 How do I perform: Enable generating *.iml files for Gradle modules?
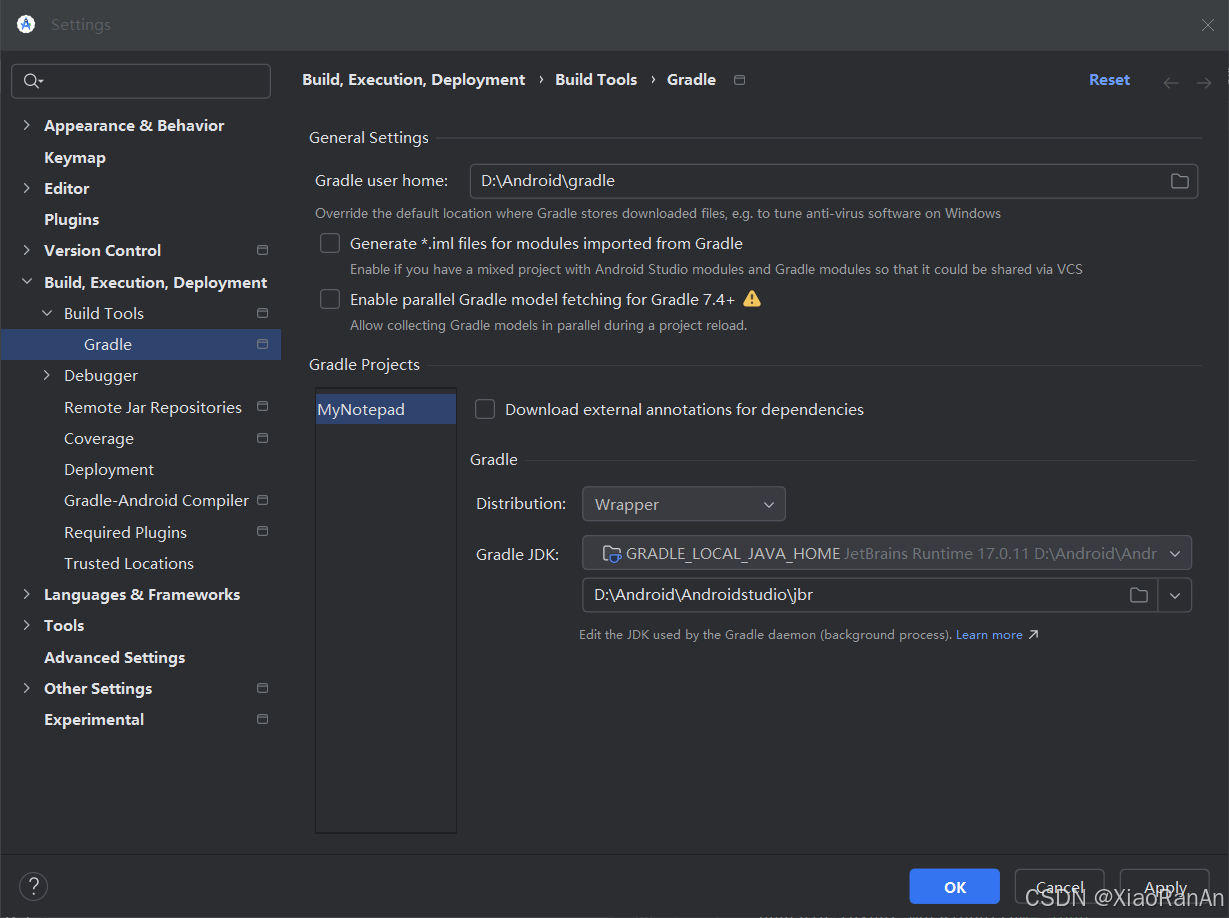[x=330, y=243]
